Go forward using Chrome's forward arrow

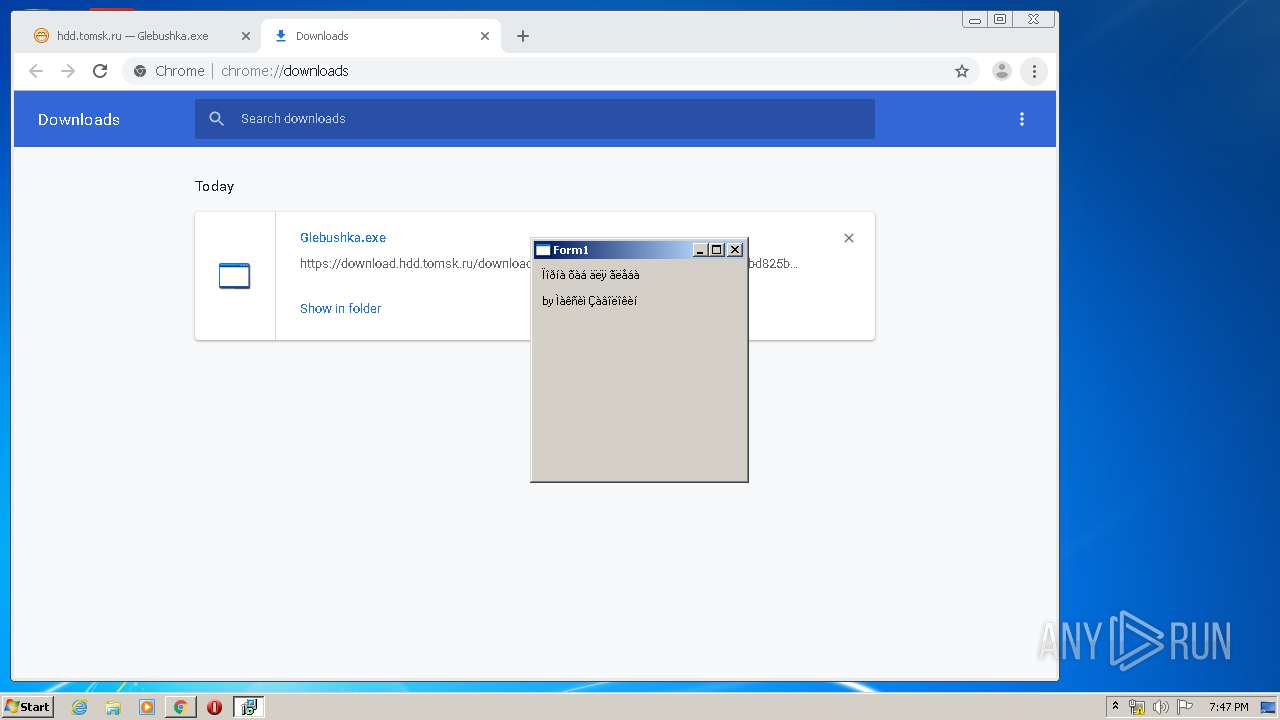pos(68,71)
